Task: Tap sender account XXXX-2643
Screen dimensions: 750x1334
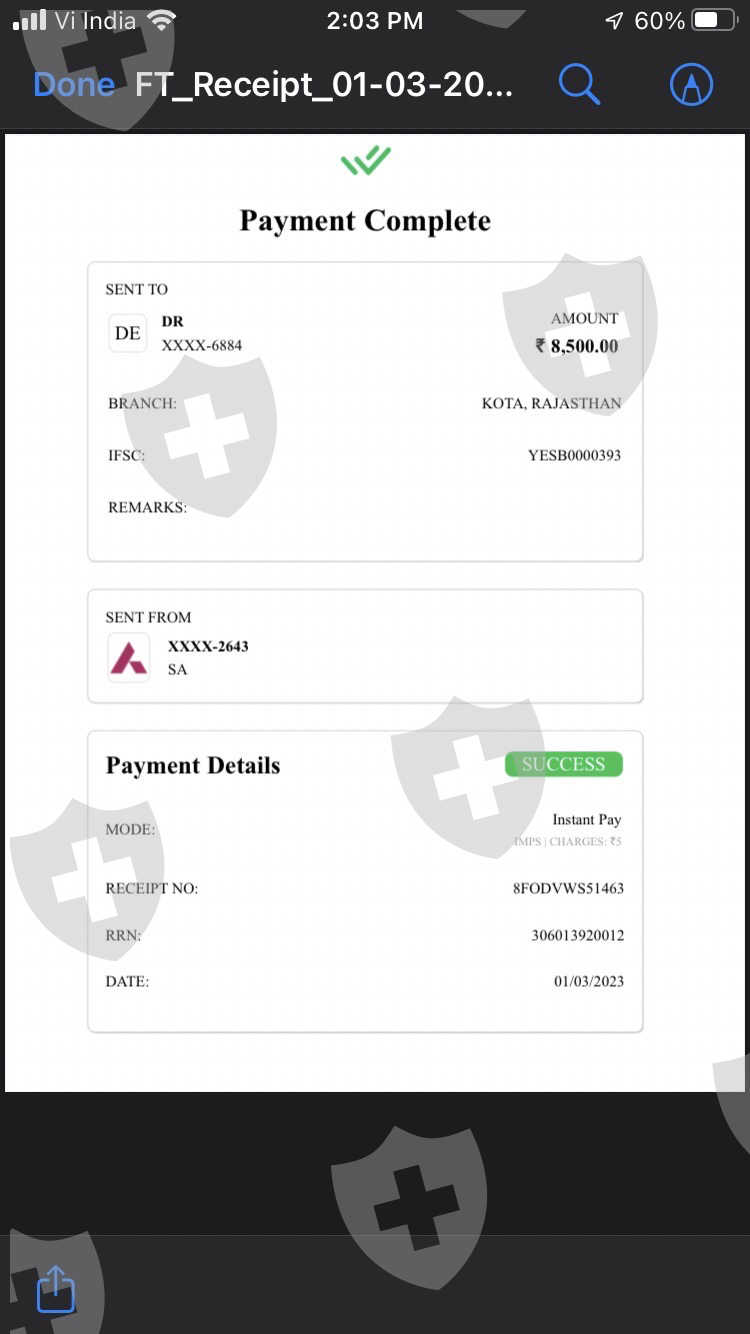Action: [x=208, y=646]
